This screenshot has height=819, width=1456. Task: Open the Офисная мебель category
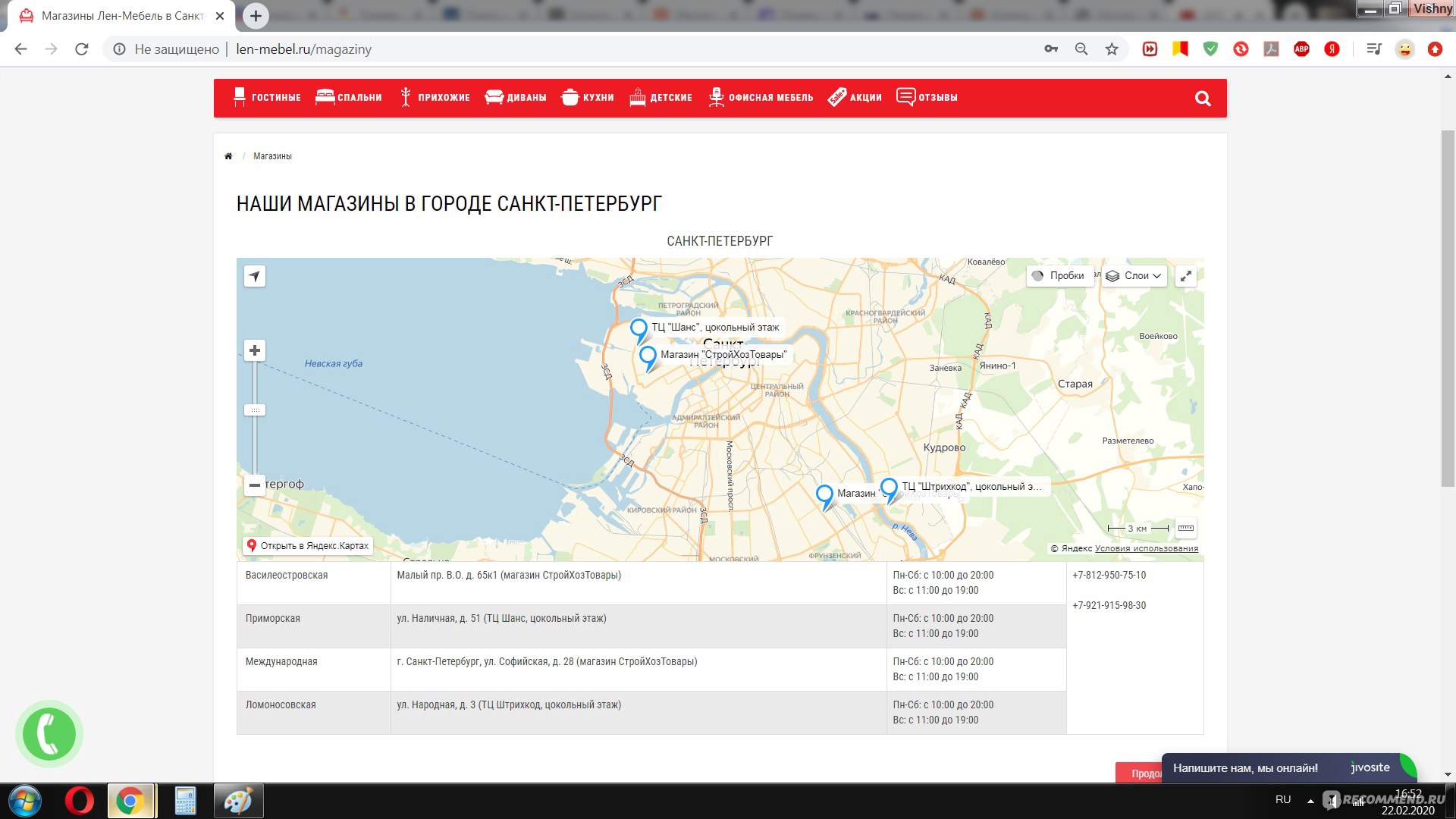click(x=761, y=97)
